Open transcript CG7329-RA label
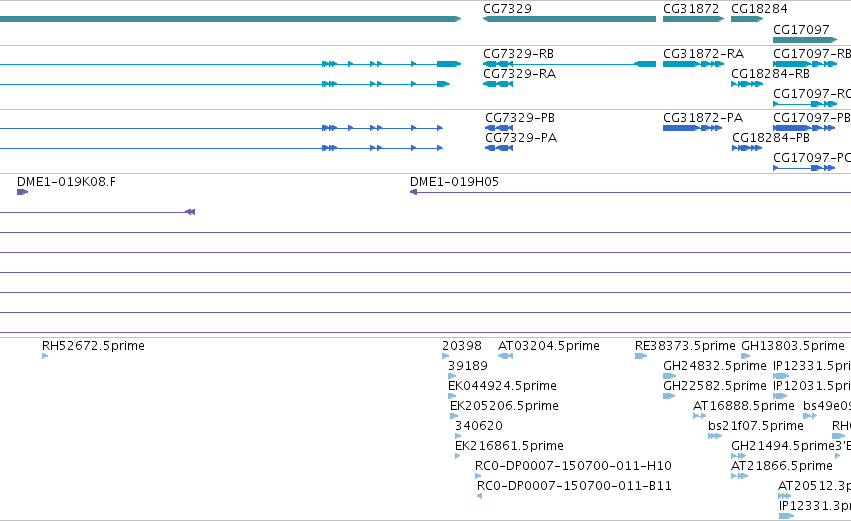851x521 pixels. 519,74
